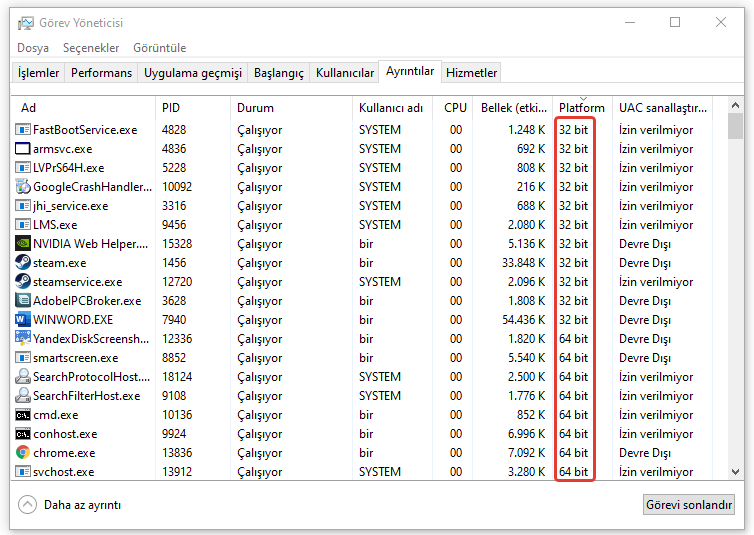Click the cmd.exe console icon

(x=23, y=415)
